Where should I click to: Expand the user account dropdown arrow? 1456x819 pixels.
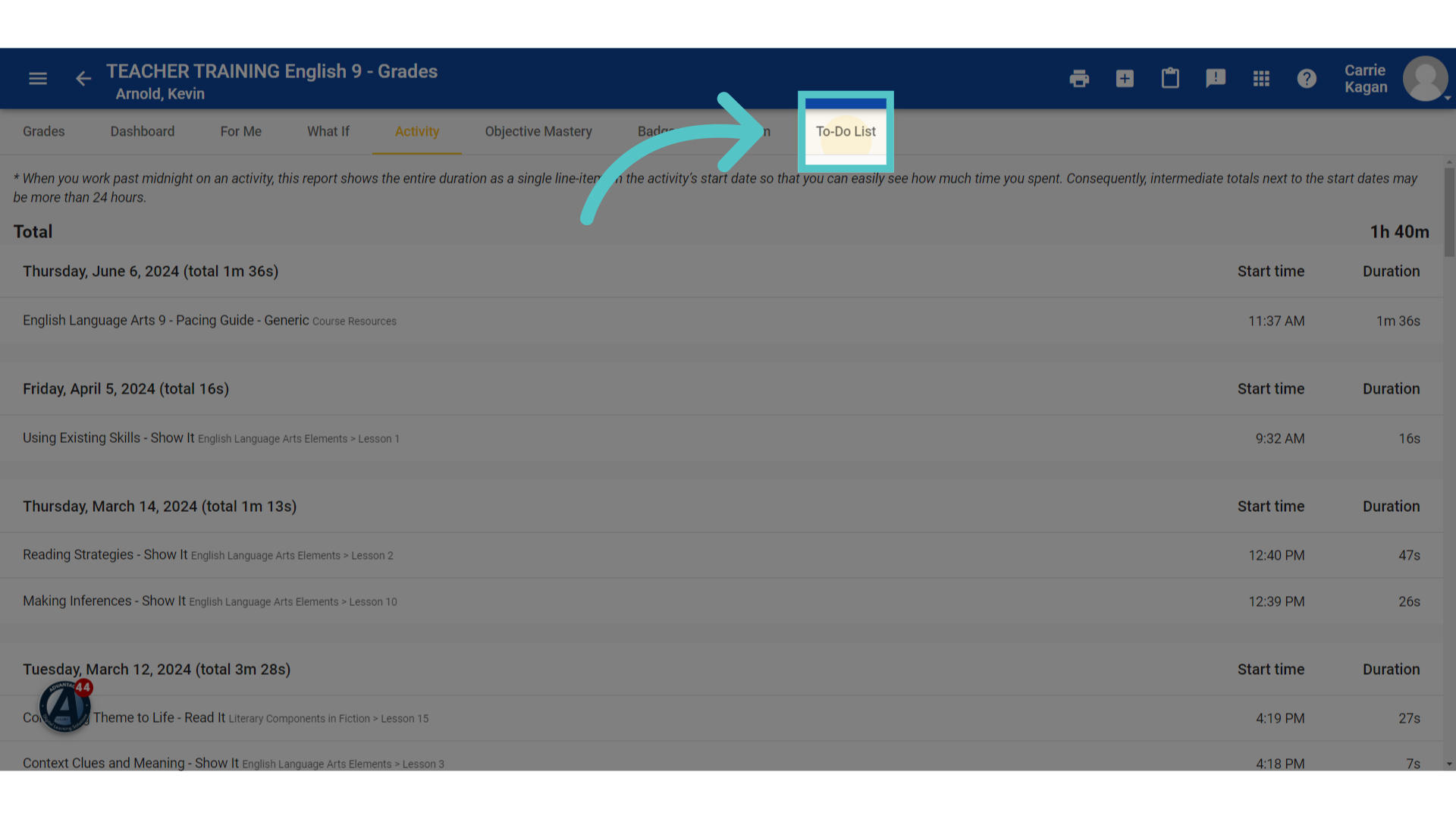[1448, 98]
